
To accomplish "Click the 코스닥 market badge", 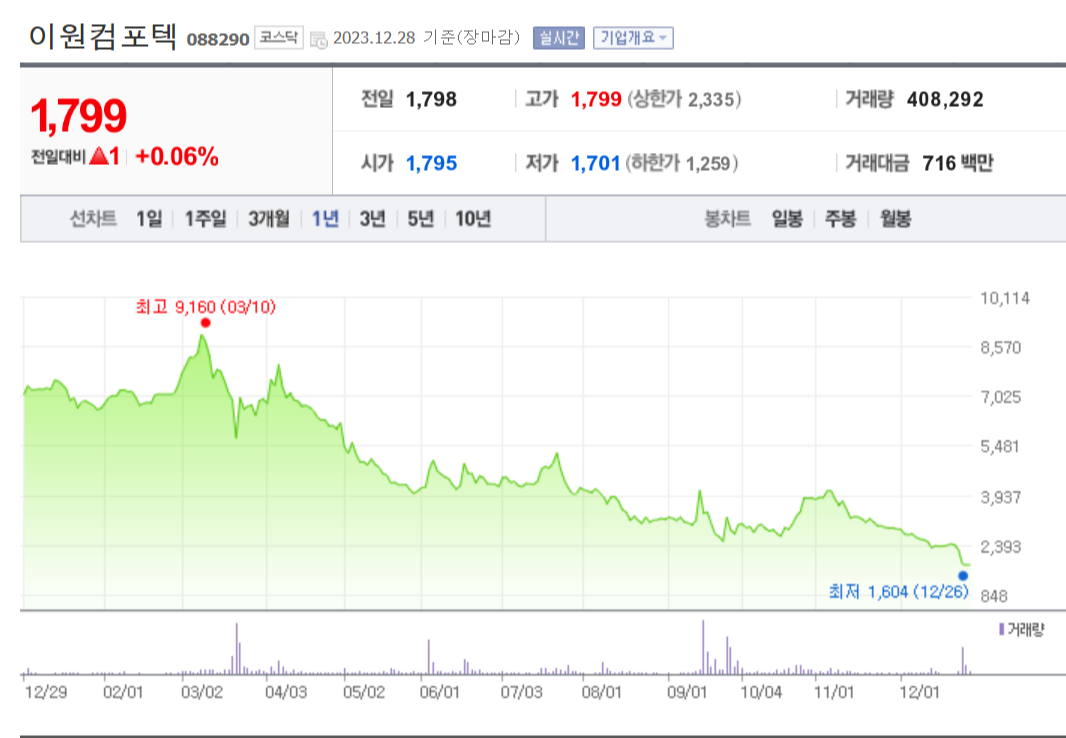I will (279, 37).
